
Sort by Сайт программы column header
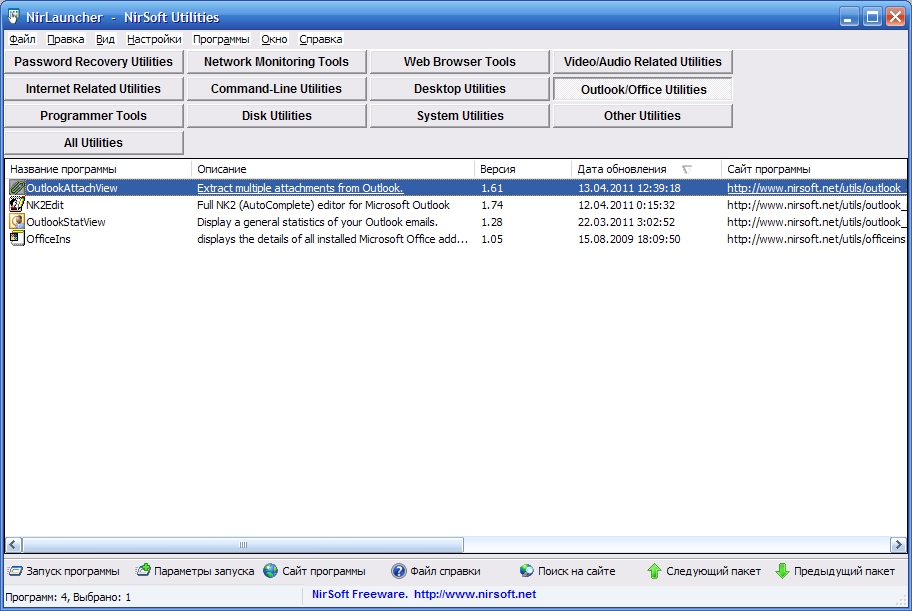814,169
